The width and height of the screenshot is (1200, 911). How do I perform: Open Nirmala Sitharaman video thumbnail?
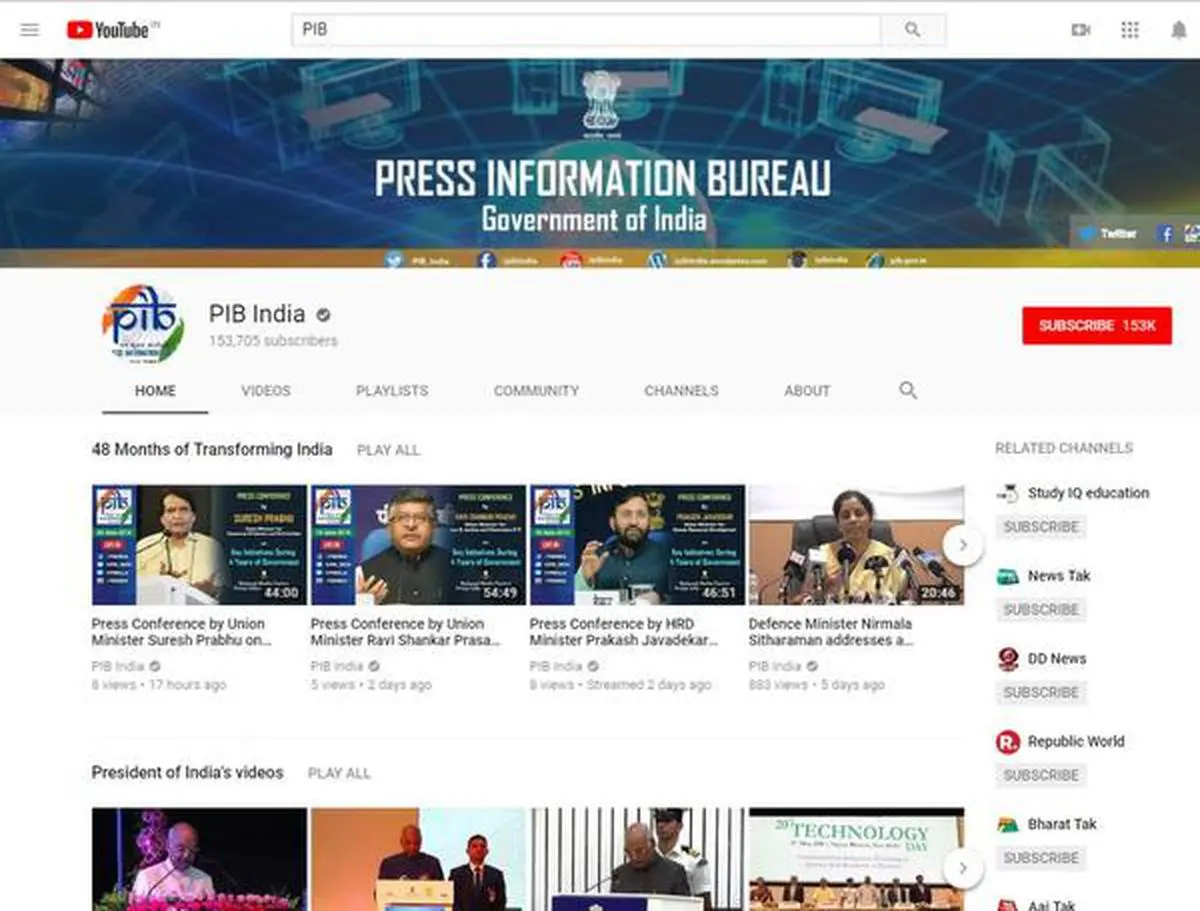click(856, 545)
